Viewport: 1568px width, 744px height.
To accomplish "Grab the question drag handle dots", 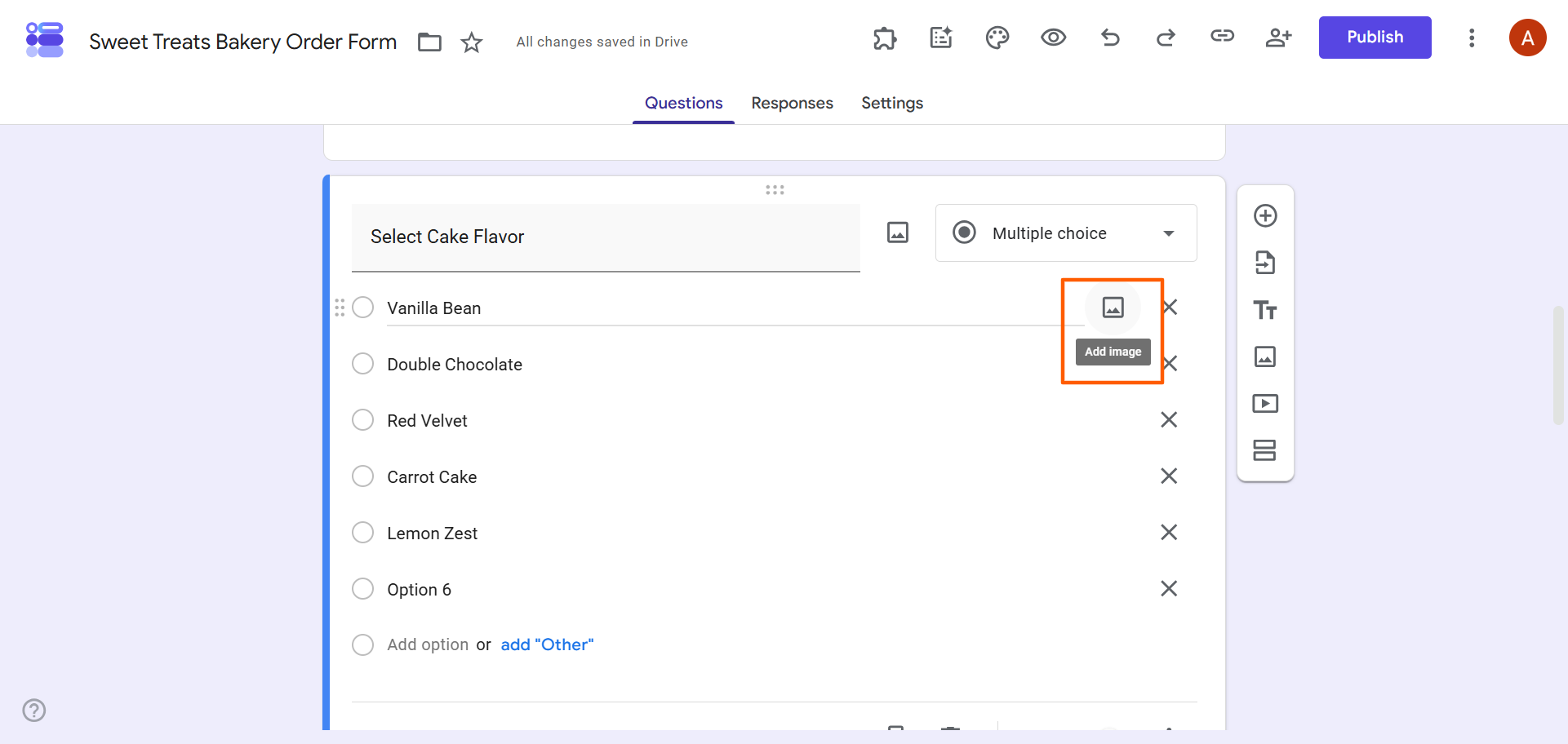I will pos(775,190).
